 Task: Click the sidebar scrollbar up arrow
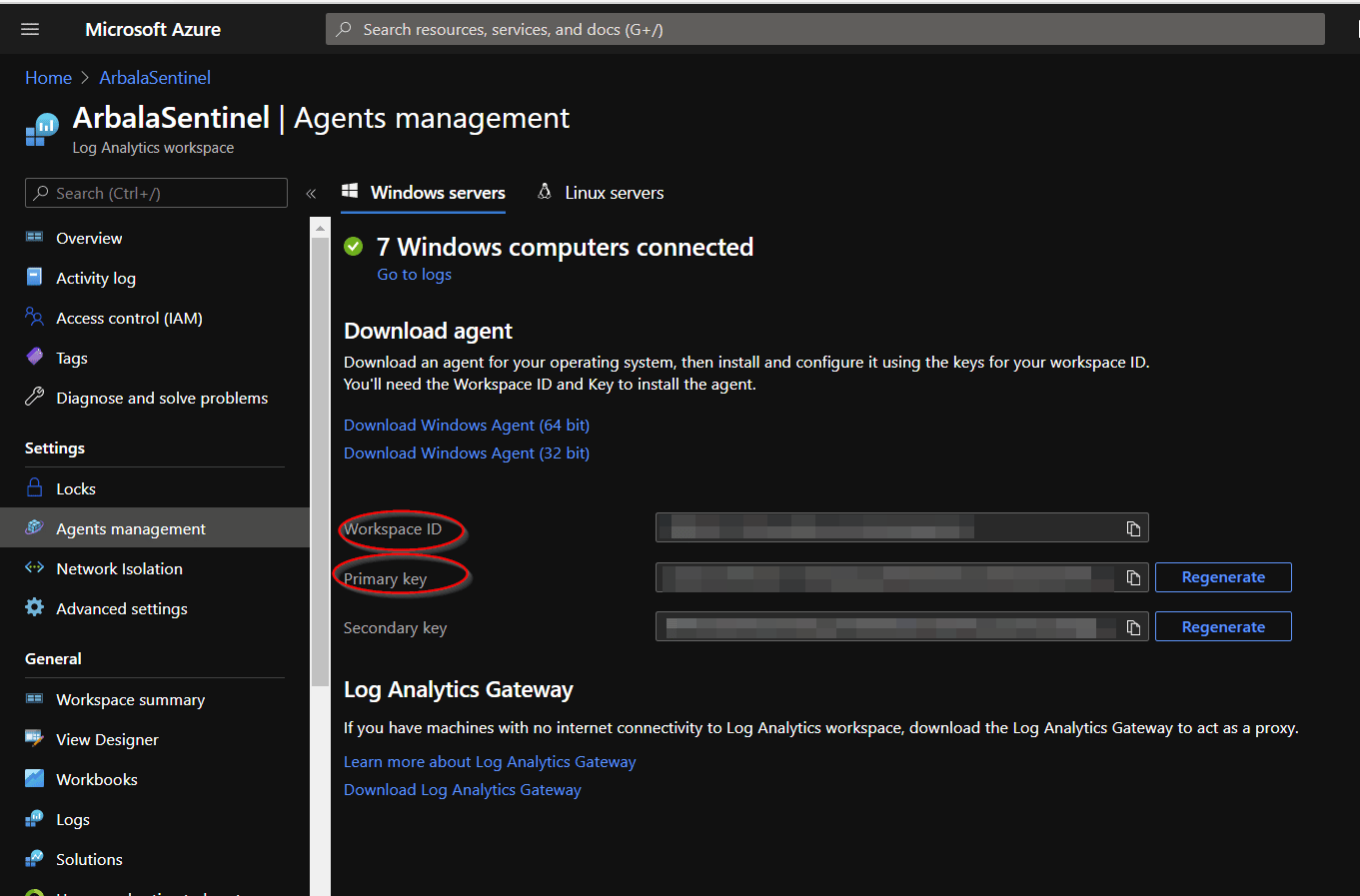320,228
